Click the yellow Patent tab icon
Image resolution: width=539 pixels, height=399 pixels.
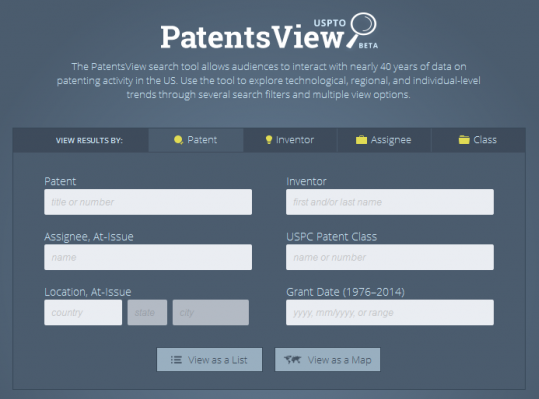178,140
